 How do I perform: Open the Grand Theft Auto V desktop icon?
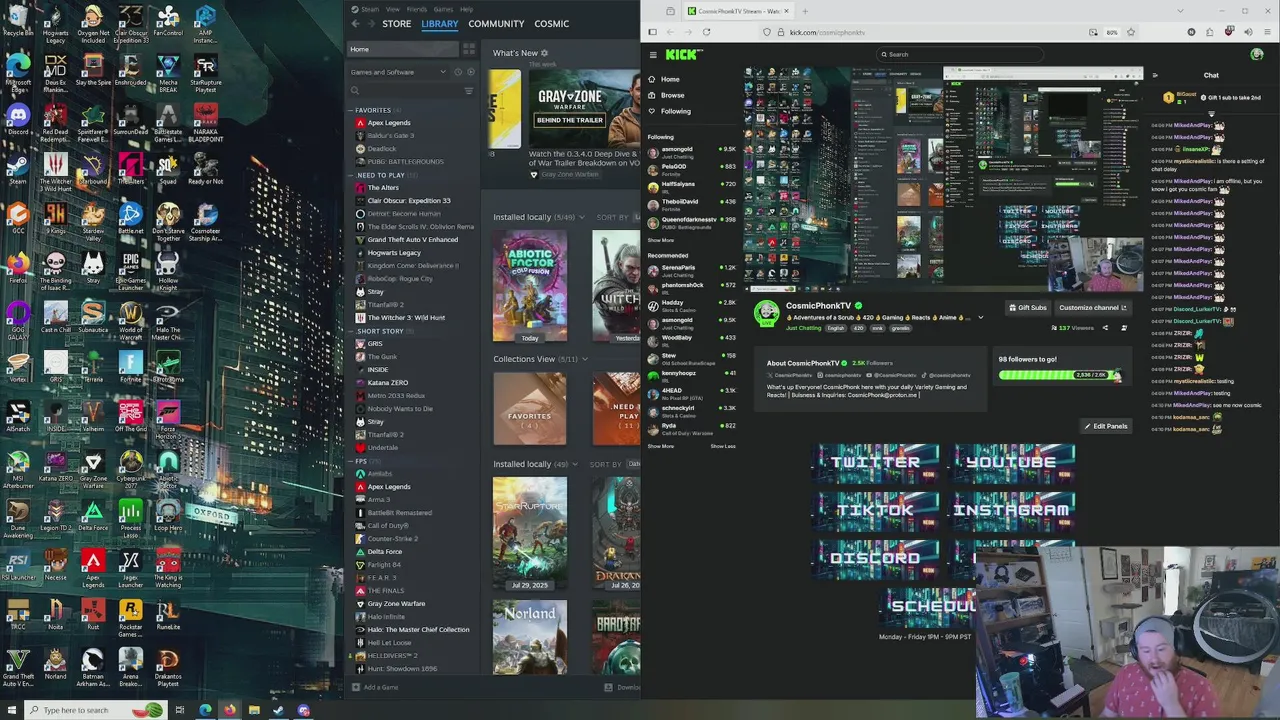18,668
